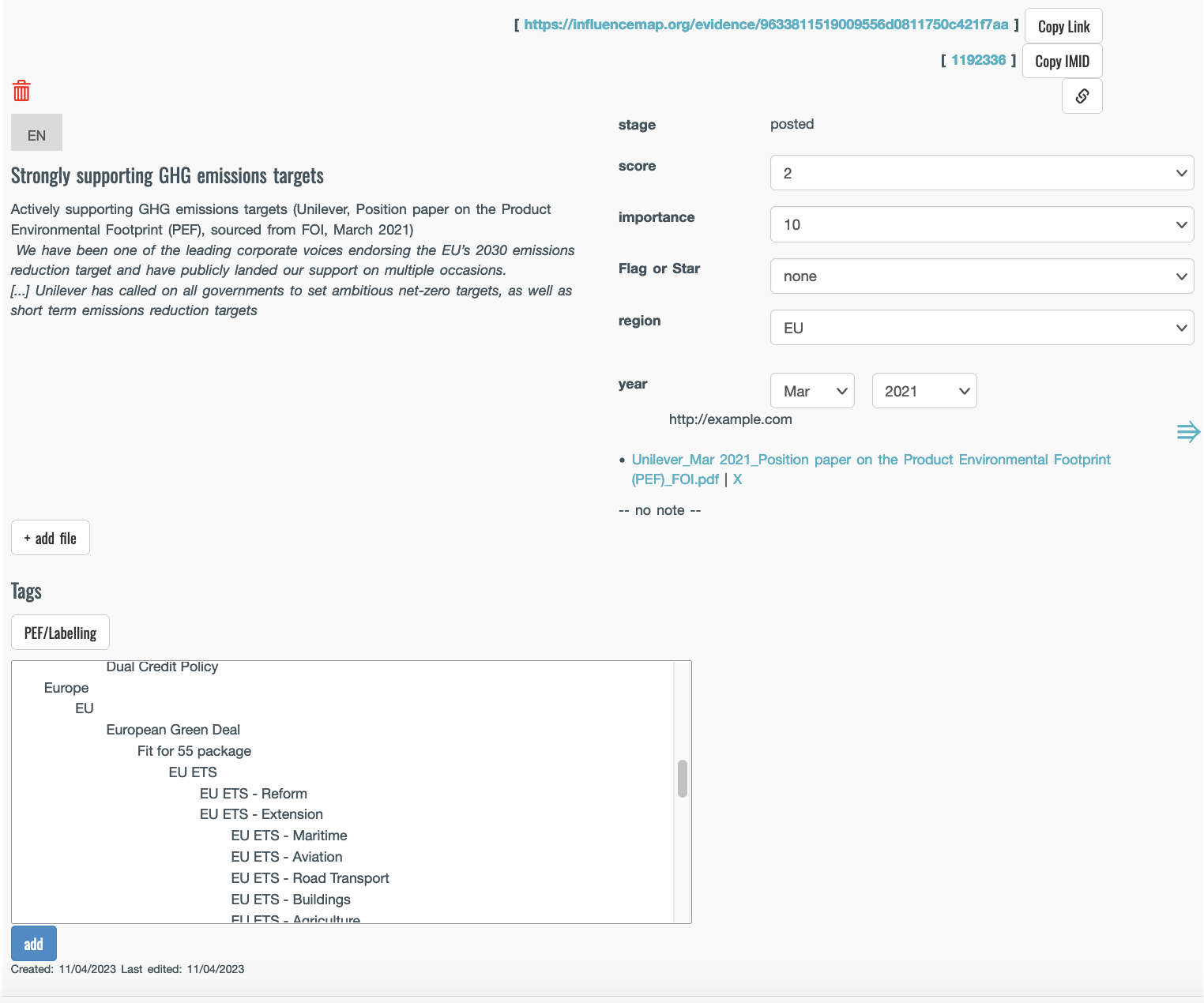Select Fit for 55 package tag
The height and width of the screenshot is (1003, 1204).
click(194, 751)
